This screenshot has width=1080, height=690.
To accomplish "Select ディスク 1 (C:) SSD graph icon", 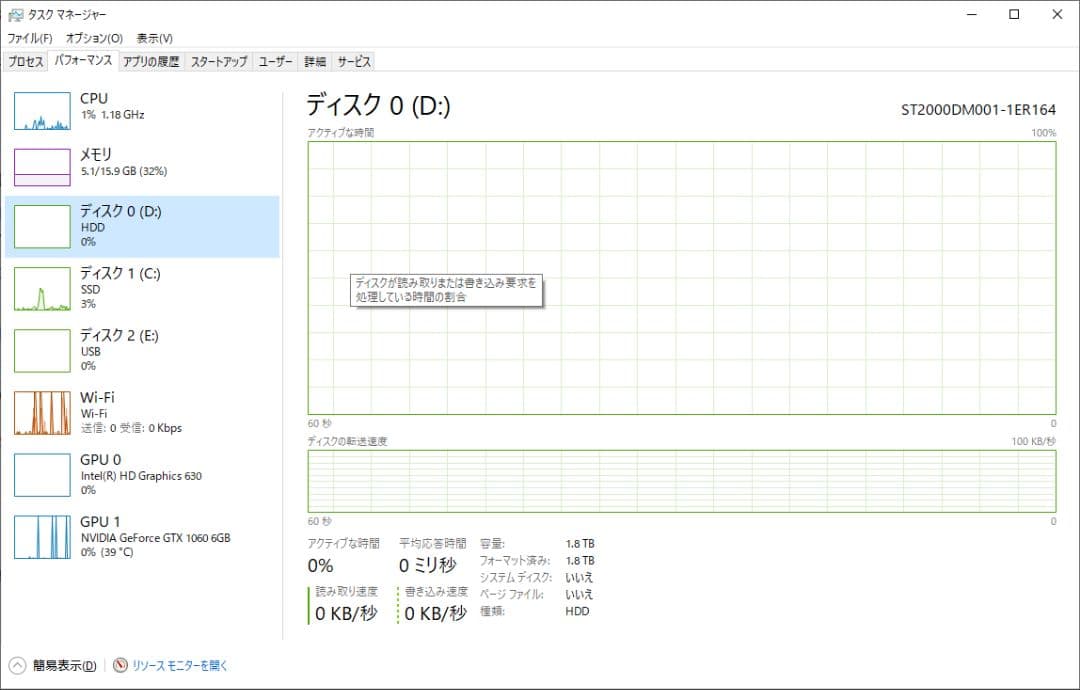I will (42, 291).
